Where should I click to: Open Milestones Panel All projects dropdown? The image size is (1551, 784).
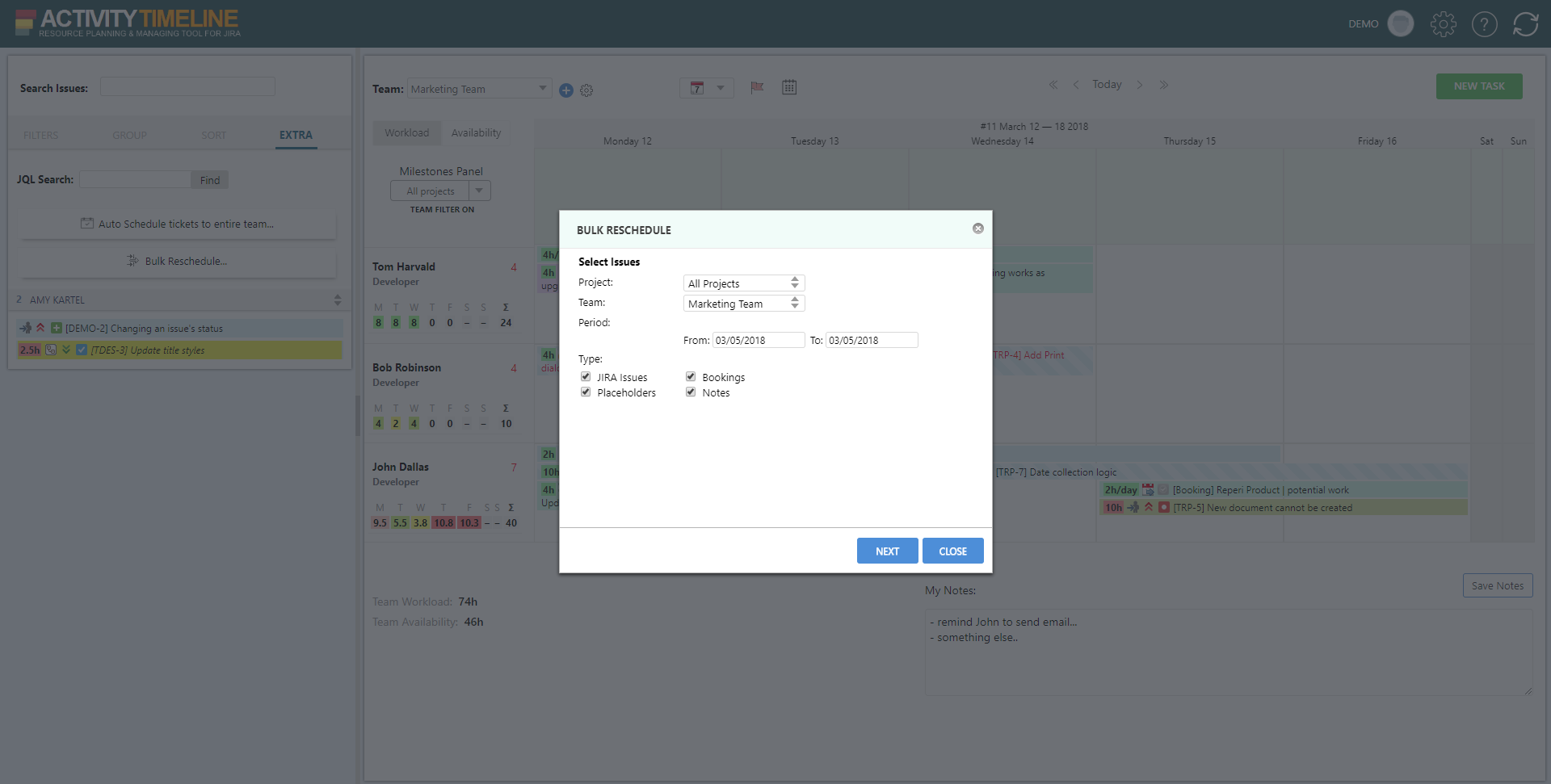click(440, 191)
